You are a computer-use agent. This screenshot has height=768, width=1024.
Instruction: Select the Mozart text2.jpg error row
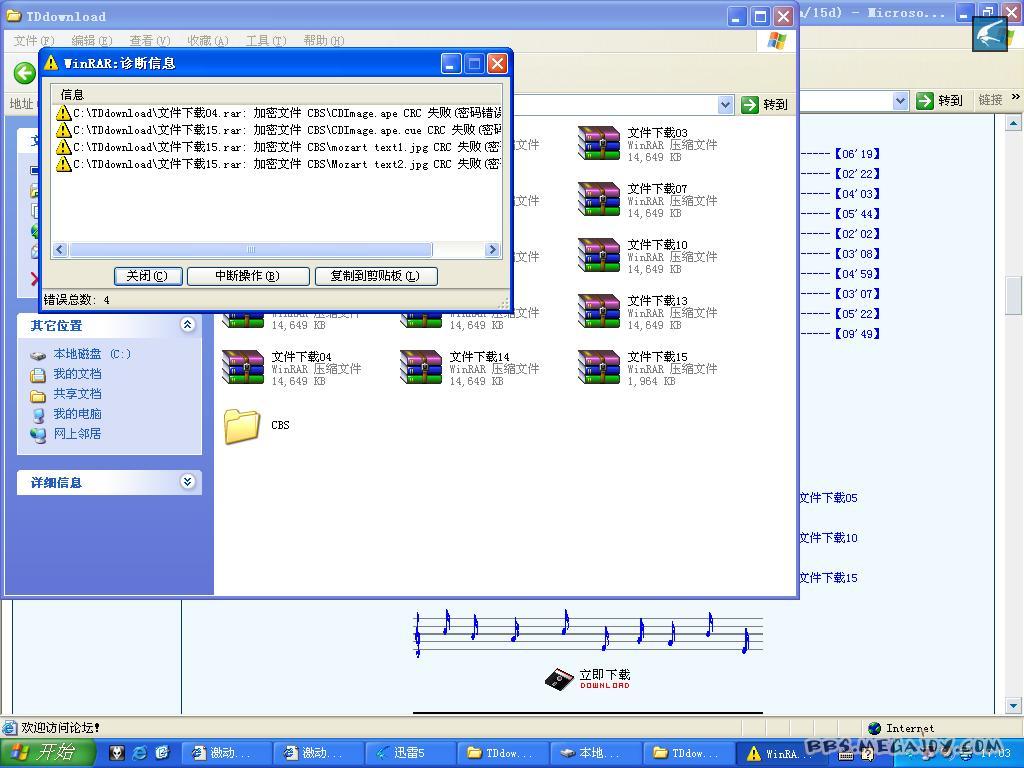coord(278,164)
